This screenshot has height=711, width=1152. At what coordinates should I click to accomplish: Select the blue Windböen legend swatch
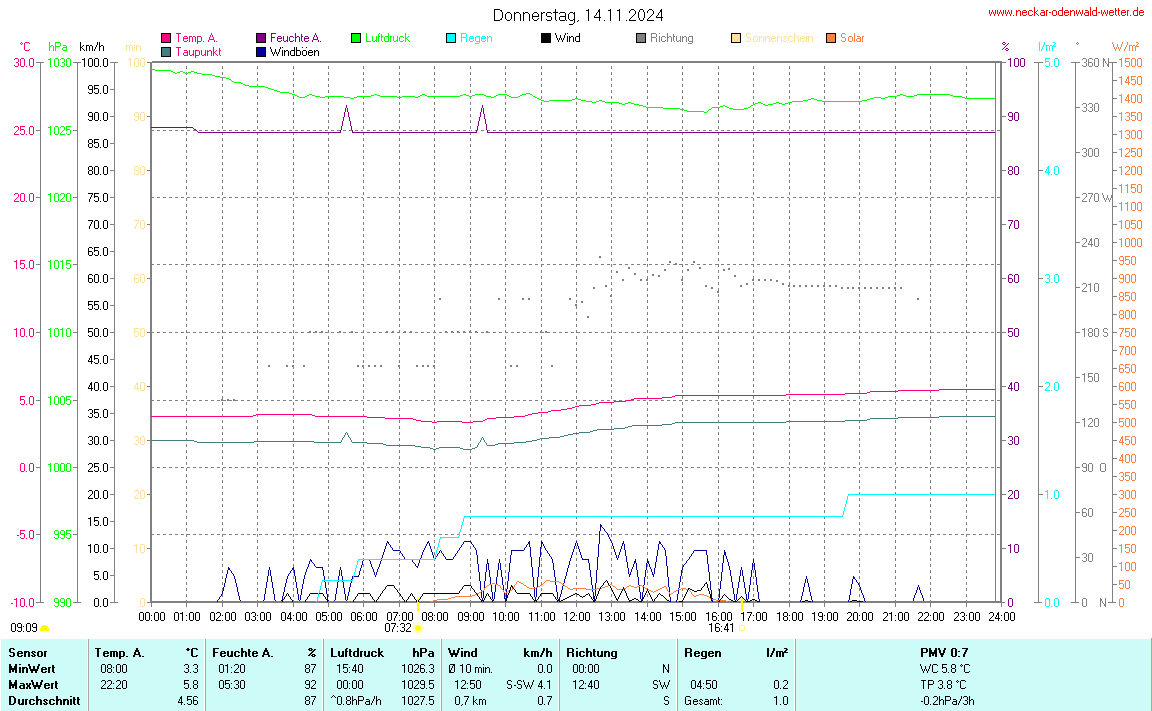tap(261, 51)
